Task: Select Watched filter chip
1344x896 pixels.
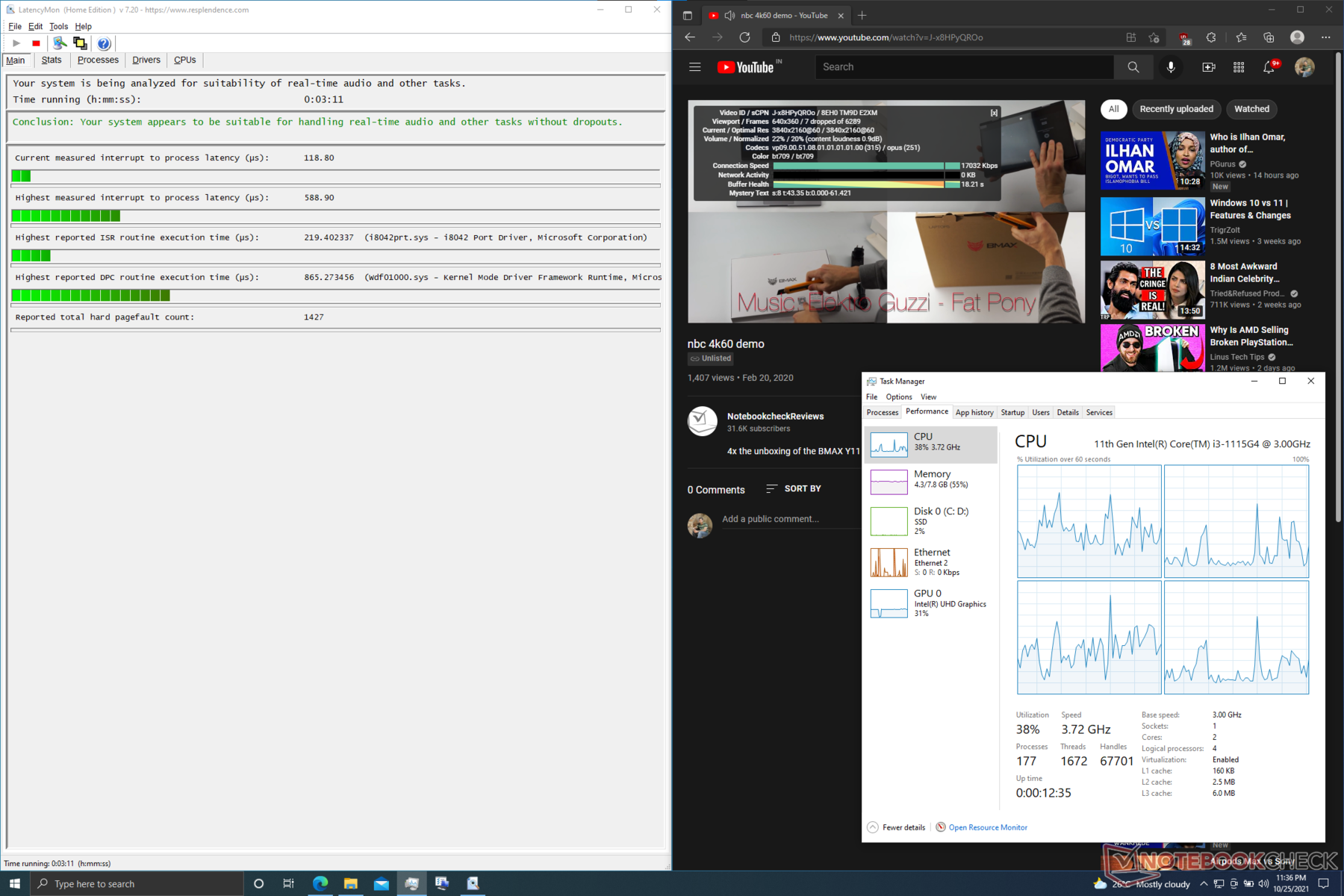Action: coord(1251,109)
